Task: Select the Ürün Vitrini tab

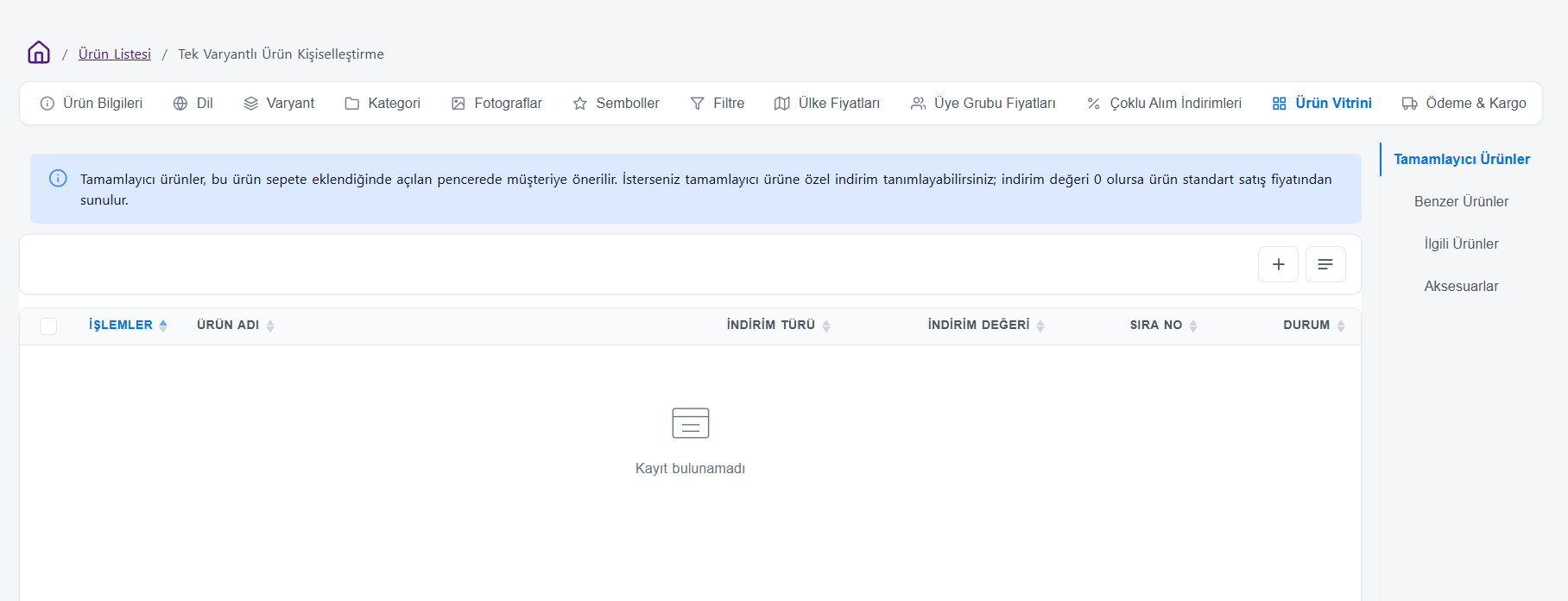Action: click(x=1322, y=104)
